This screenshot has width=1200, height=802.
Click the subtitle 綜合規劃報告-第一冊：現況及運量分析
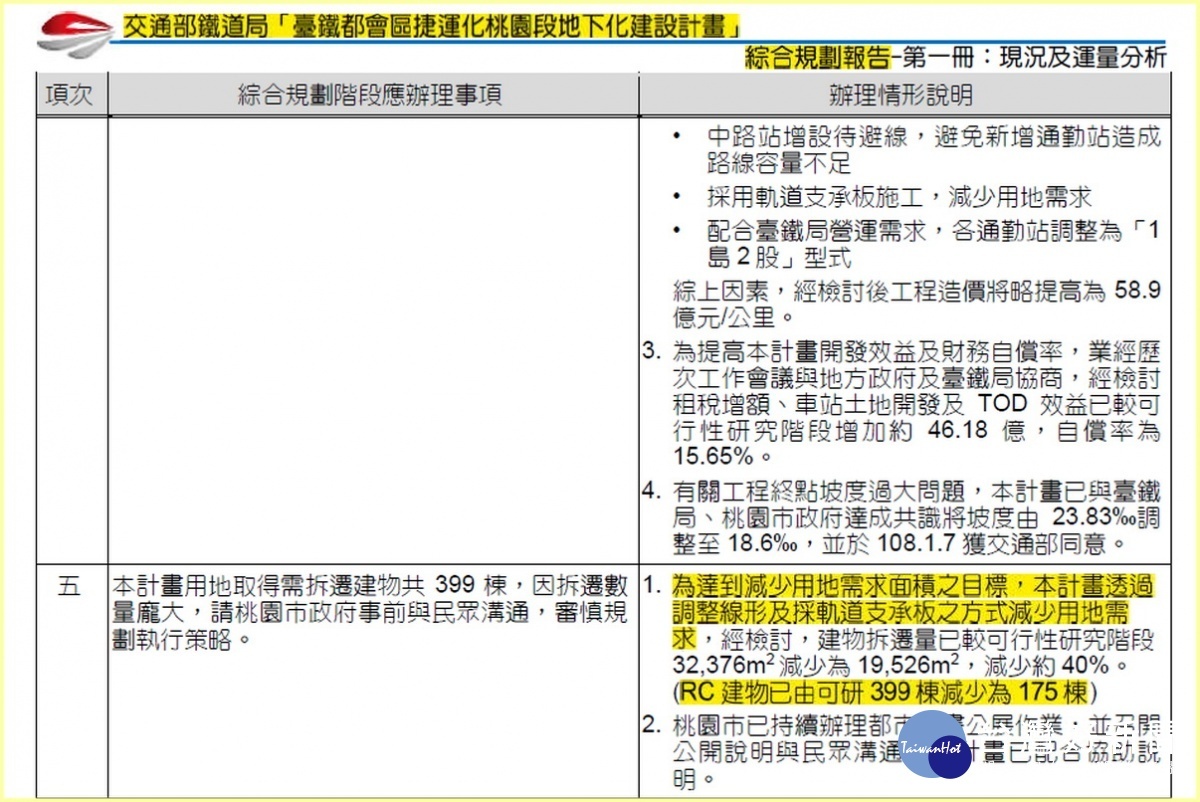coord(956,56)
